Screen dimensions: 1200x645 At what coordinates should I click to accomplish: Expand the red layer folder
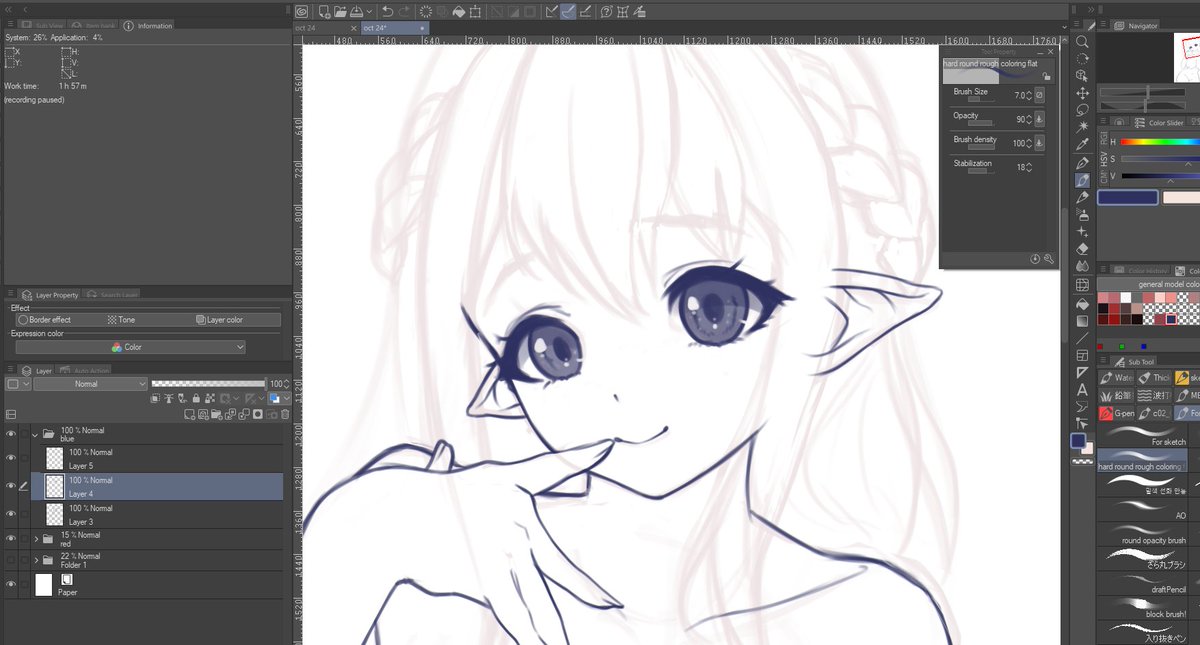coord(36,539)
